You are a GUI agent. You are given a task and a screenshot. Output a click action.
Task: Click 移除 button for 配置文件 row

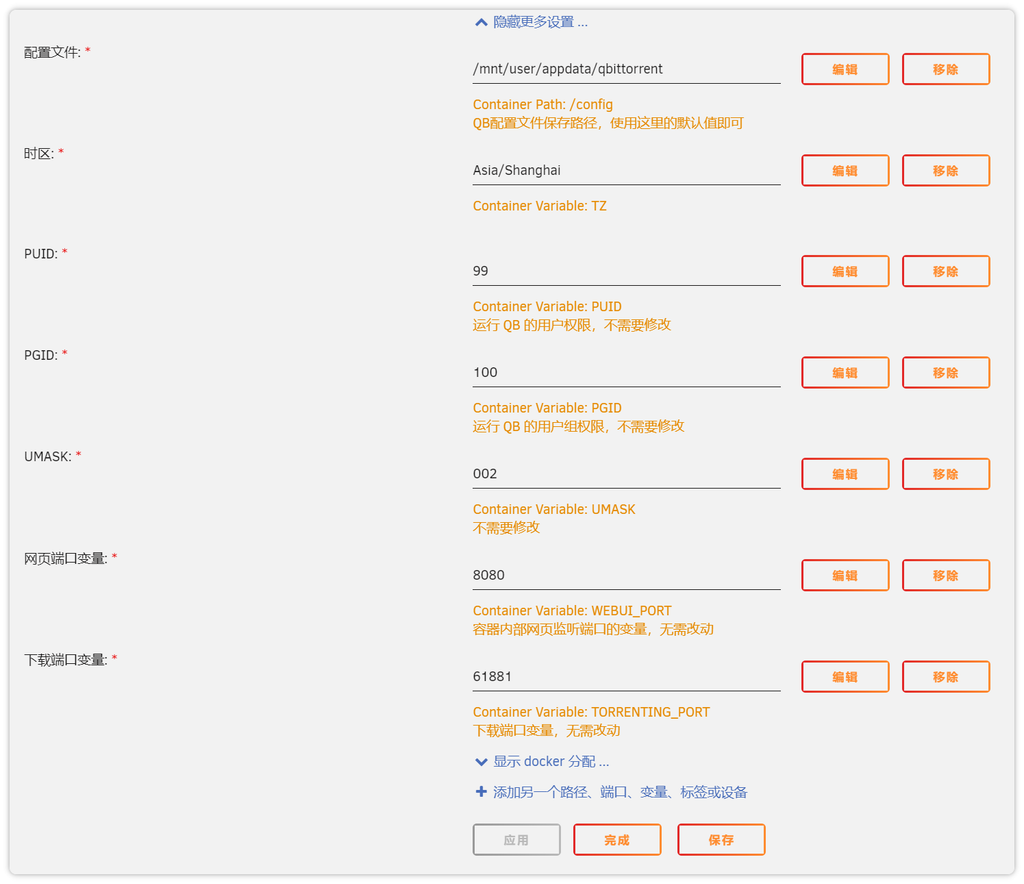(x=945, y=69)
